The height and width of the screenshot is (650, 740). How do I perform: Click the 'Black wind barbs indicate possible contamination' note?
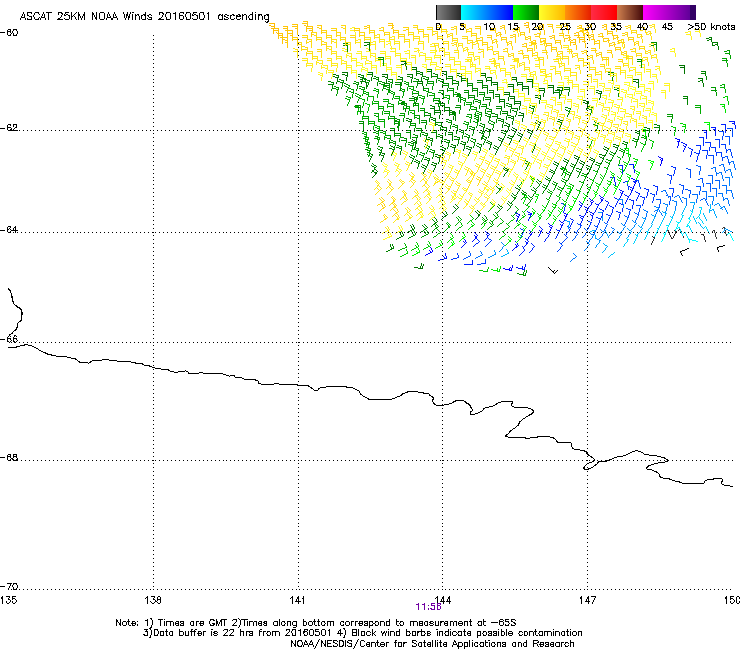tap(467, 633)
